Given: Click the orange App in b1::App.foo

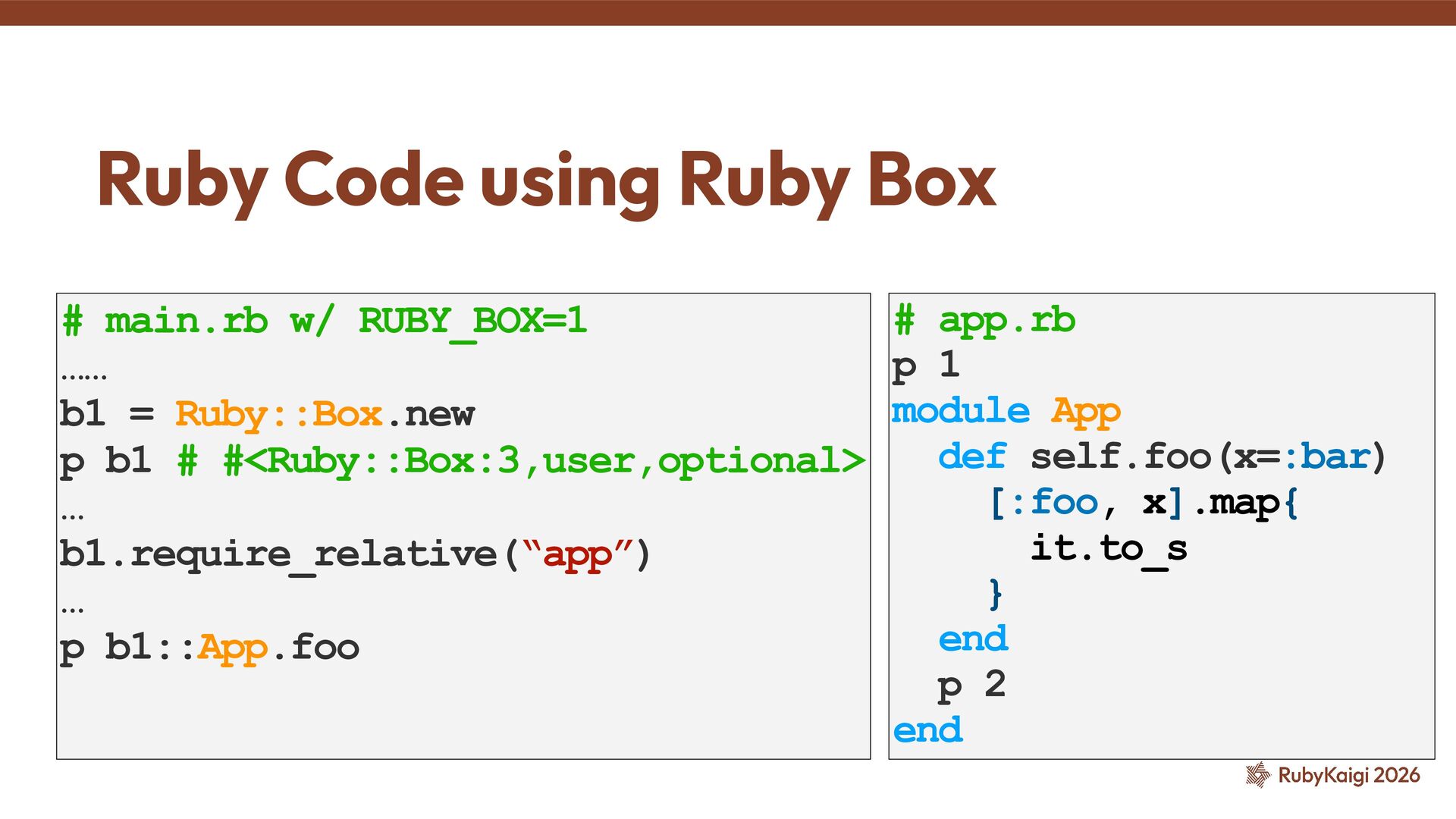Looking at the screenshot, I should pos(232,648).
